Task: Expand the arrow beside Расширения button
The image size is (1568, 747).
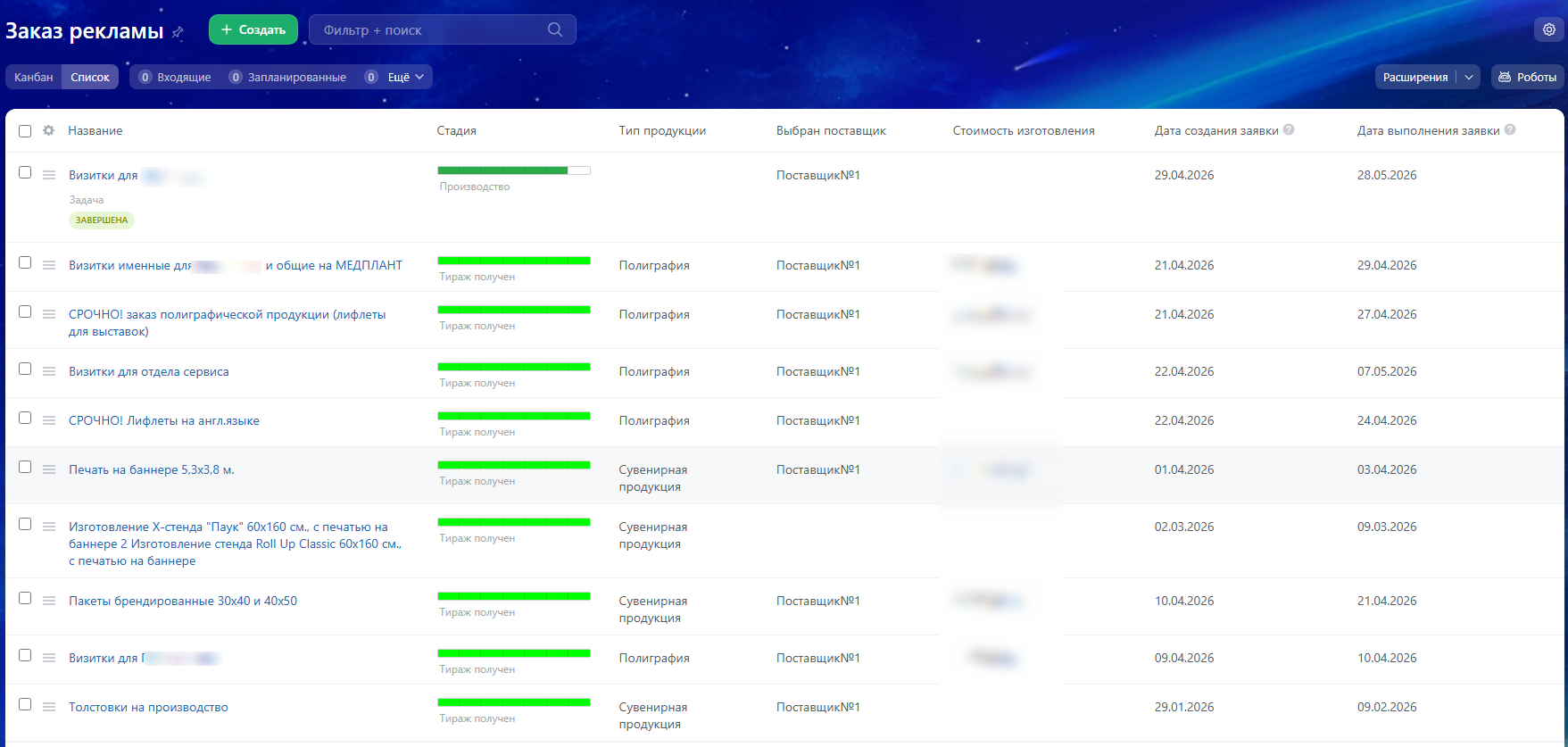Action: pyautogui.click(x=1469, y=77)
